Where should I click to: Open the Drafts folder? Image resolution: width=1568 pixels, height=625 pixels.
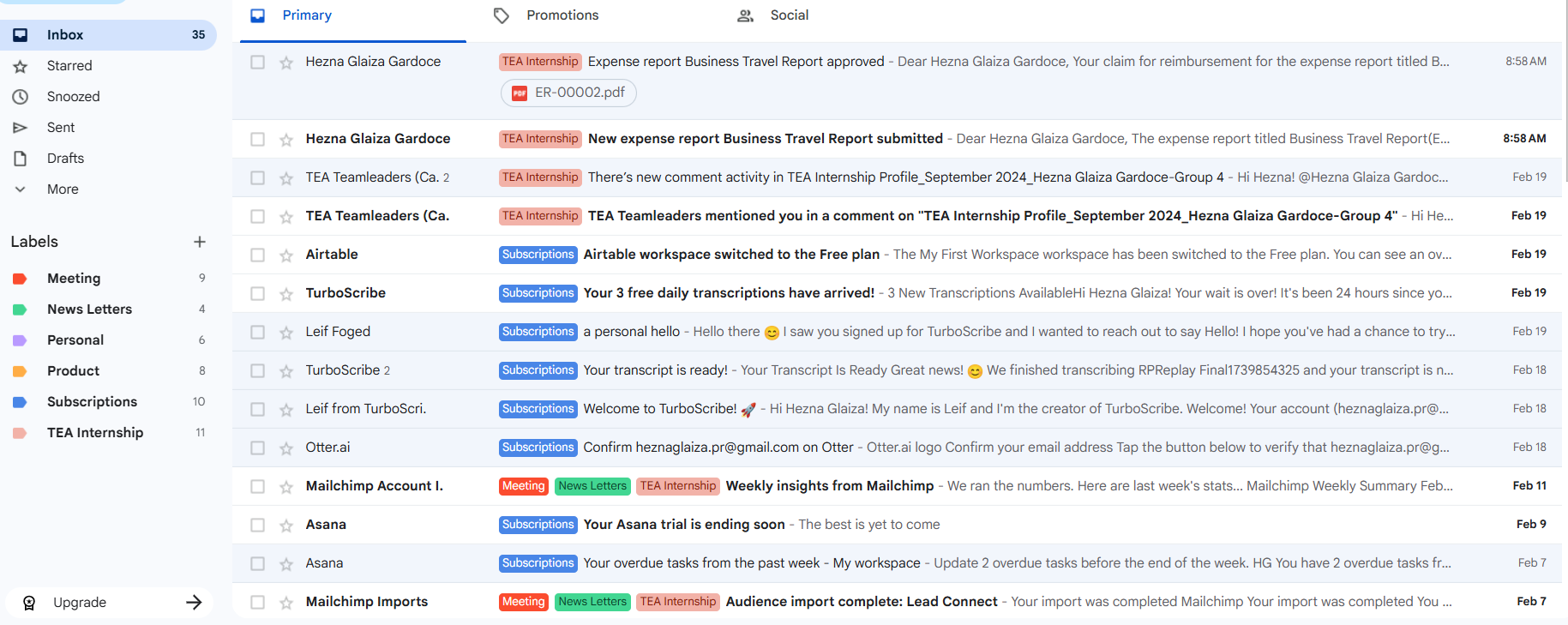pyautogui.click(x=108, y=159)
